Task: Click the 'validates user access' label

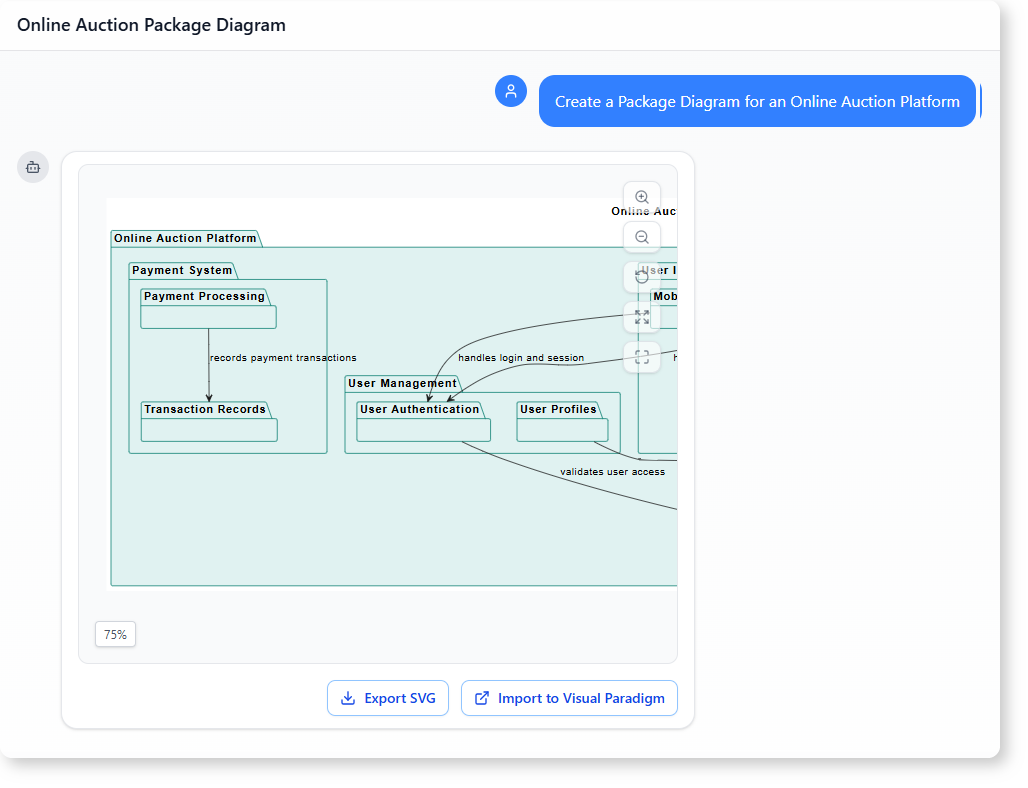Action: 612,471
